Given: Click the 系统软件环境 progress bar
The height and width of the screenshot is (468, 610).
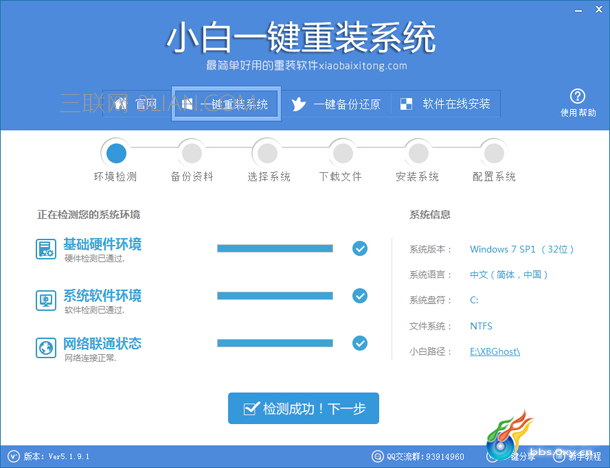Looking at the screenshot, I should (275, 296).
